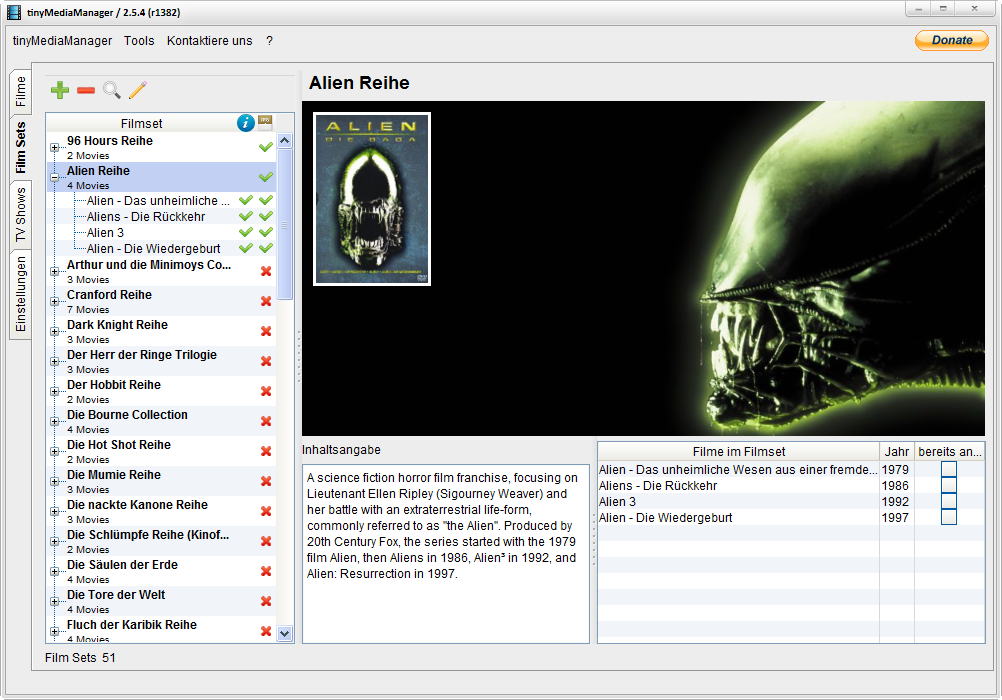Click the 'bereits an...' column header
Screen dimensions: 1002x700
point(950,451)
